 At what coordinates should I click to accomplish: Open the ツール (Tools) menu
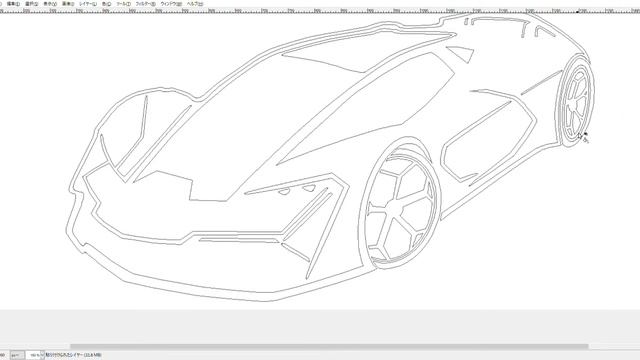pyautogui.click(x=124, y=4)
